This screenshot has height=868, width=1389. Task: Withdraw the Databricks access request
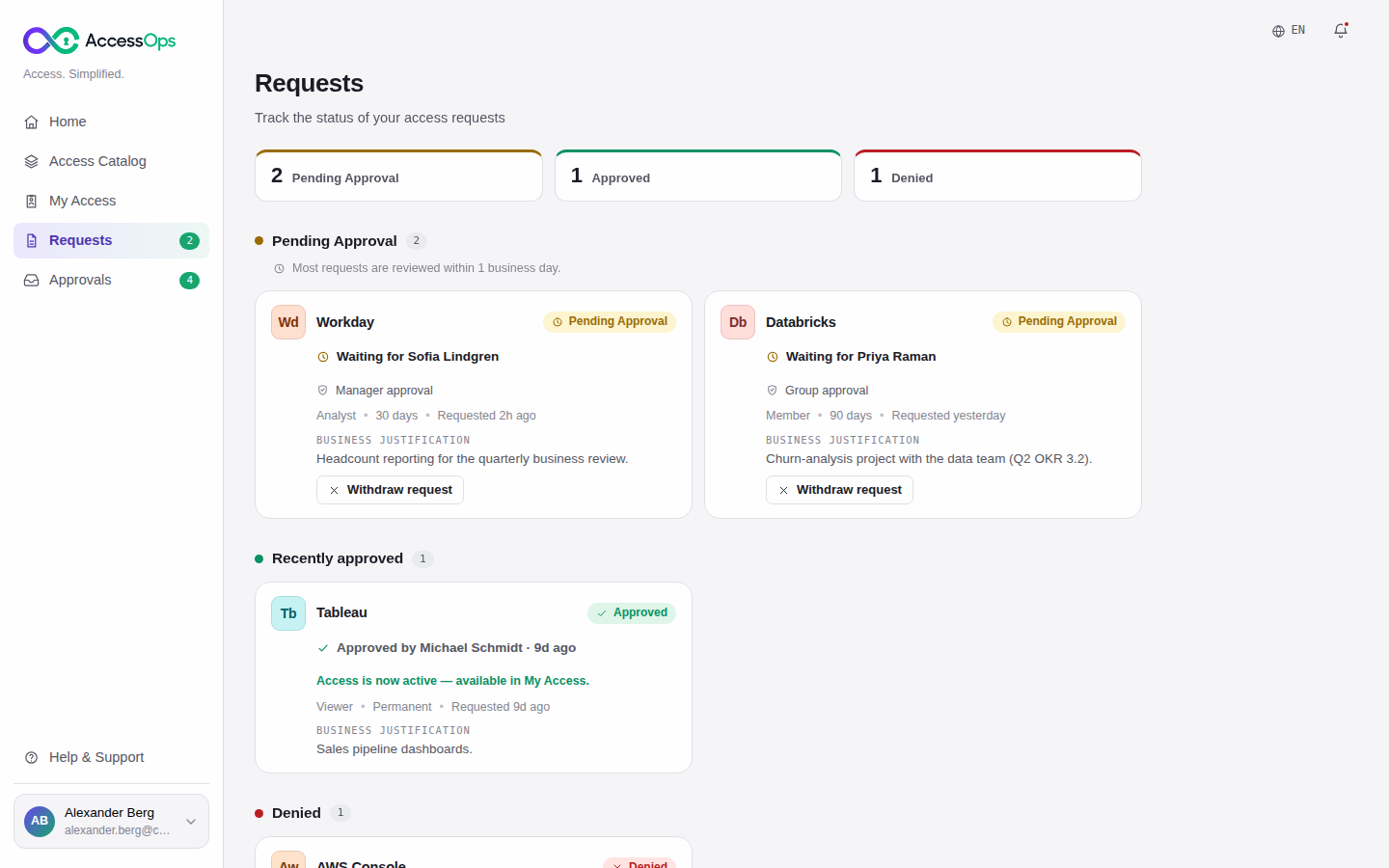[x=839, y=490]
